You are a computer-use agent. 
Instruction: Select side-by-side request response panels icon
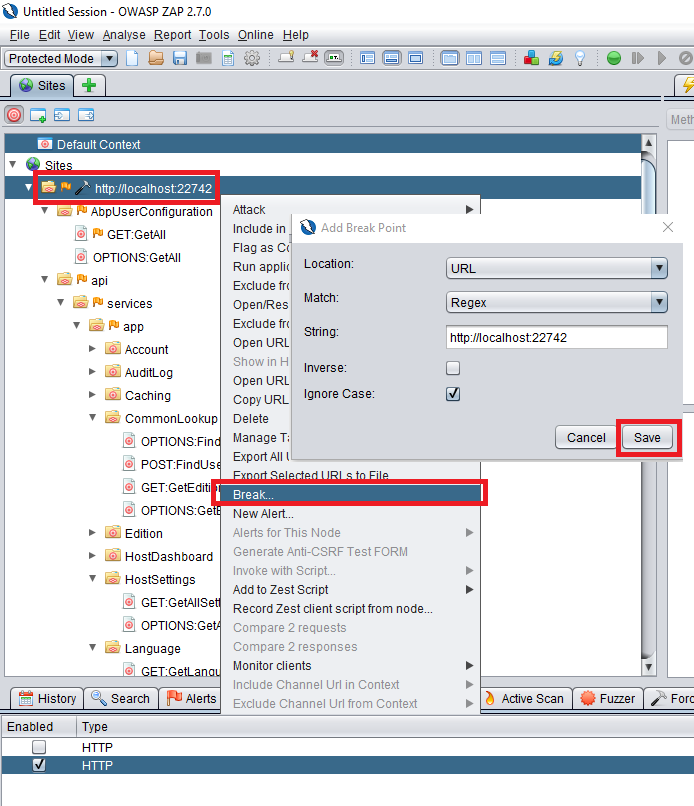click(x=473, y=58)
